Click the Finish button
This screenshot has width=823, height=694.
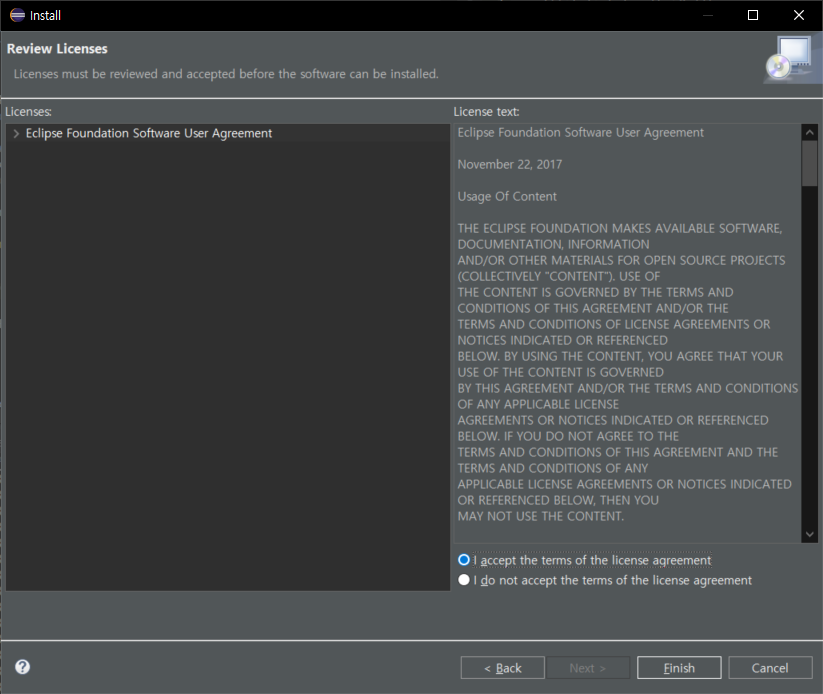679,668
